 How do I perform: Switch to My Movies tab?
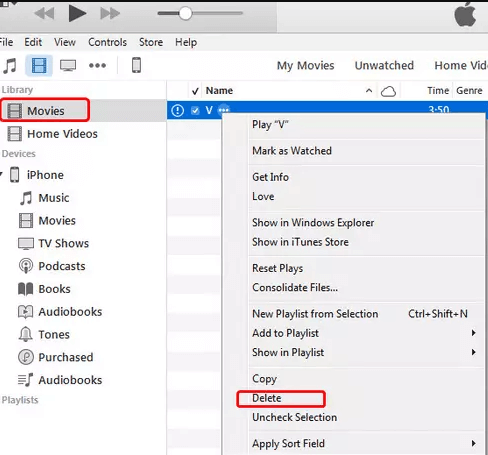[305, 66]
